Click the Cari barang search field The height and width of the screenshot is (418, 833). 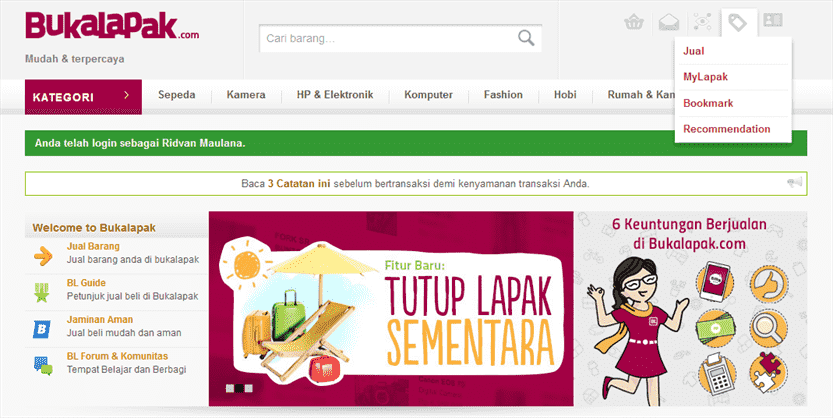[388, 38]
